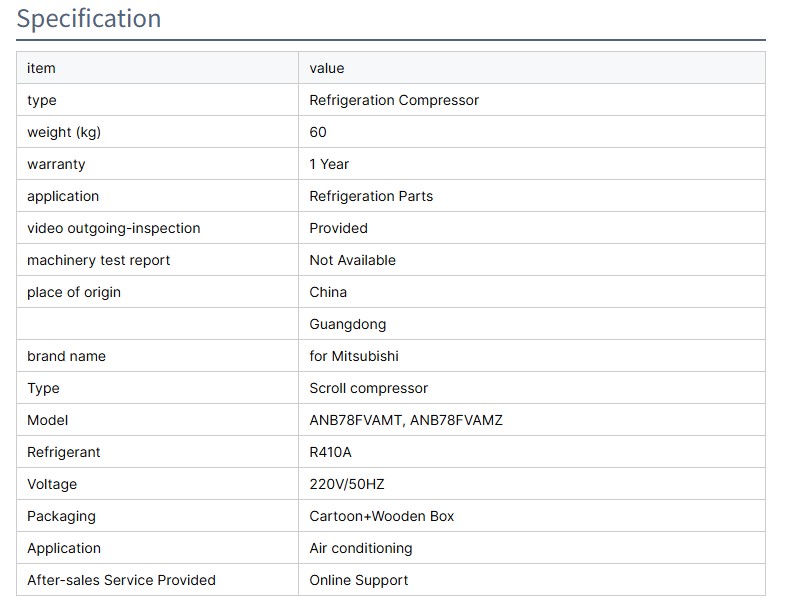Select the R410A refrigerant value
The width and height of the screenshot is (785, 610).
coord(330,452)
